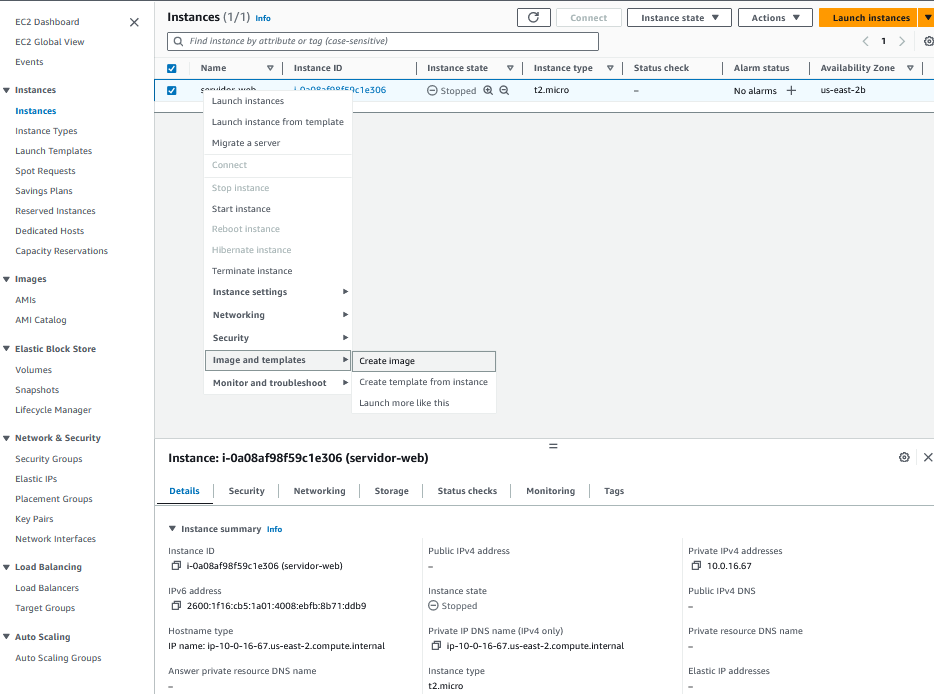
Task: Select Create image from the submenu
Action: click(424, 361)
